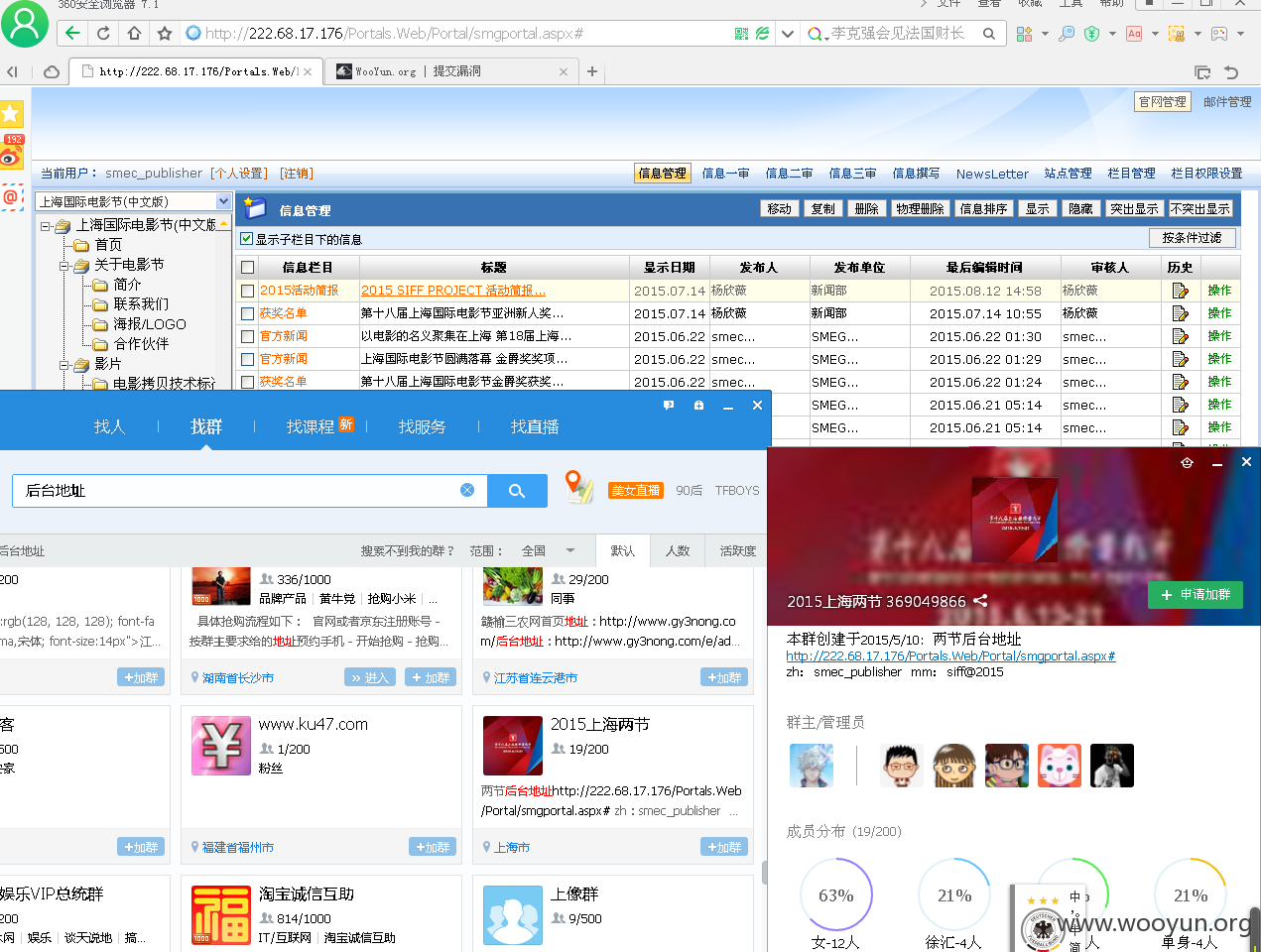Open browser home page icon

tap(134, 34)
